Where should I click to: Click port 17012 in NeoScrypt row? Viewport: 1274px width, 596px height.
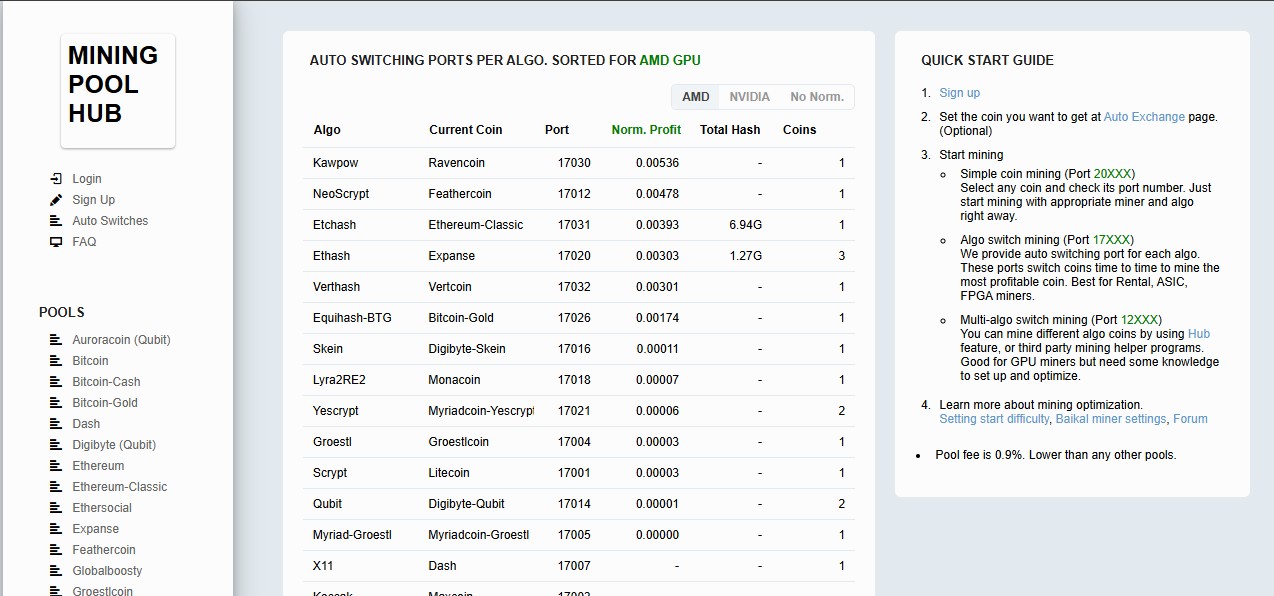pyautogui.click(x=574, y=193)
